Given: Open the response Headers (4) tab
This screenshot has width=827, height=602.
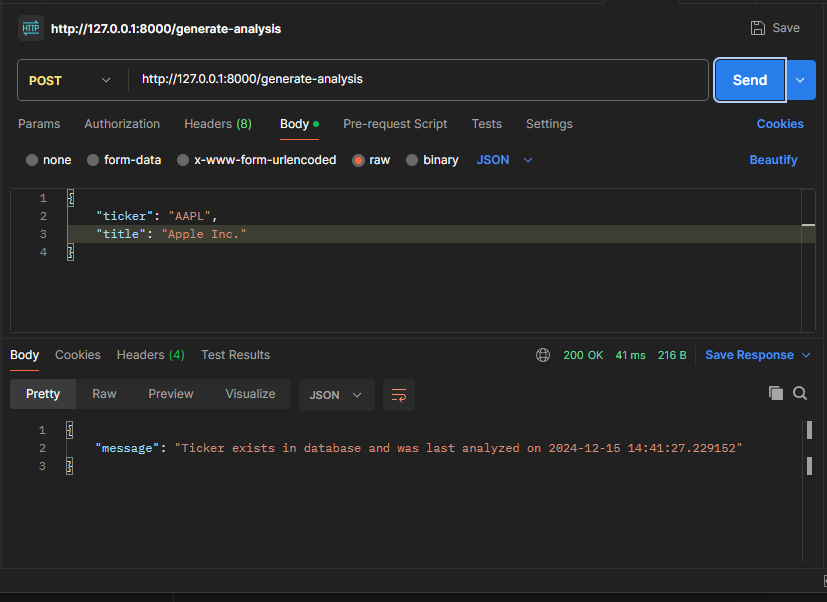Looking at the screenshot, I should (x=150, y=355).
